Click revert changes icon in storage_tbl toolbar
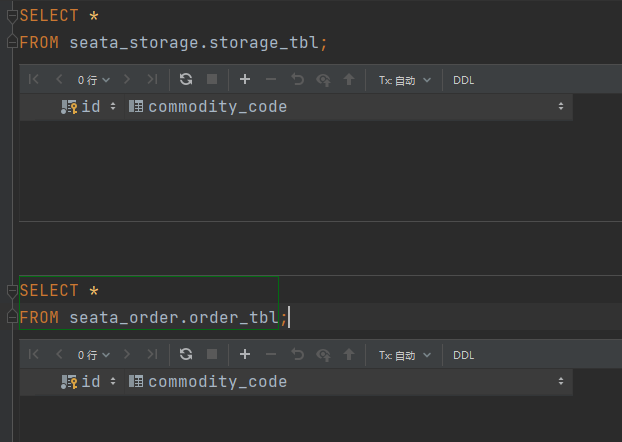Screen dimensions: 622x442 click(298, 79)
